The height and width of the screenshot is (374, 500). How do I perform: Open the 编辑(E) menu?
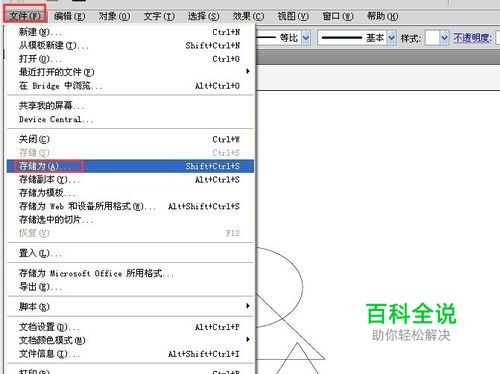(x=69, y=16)
